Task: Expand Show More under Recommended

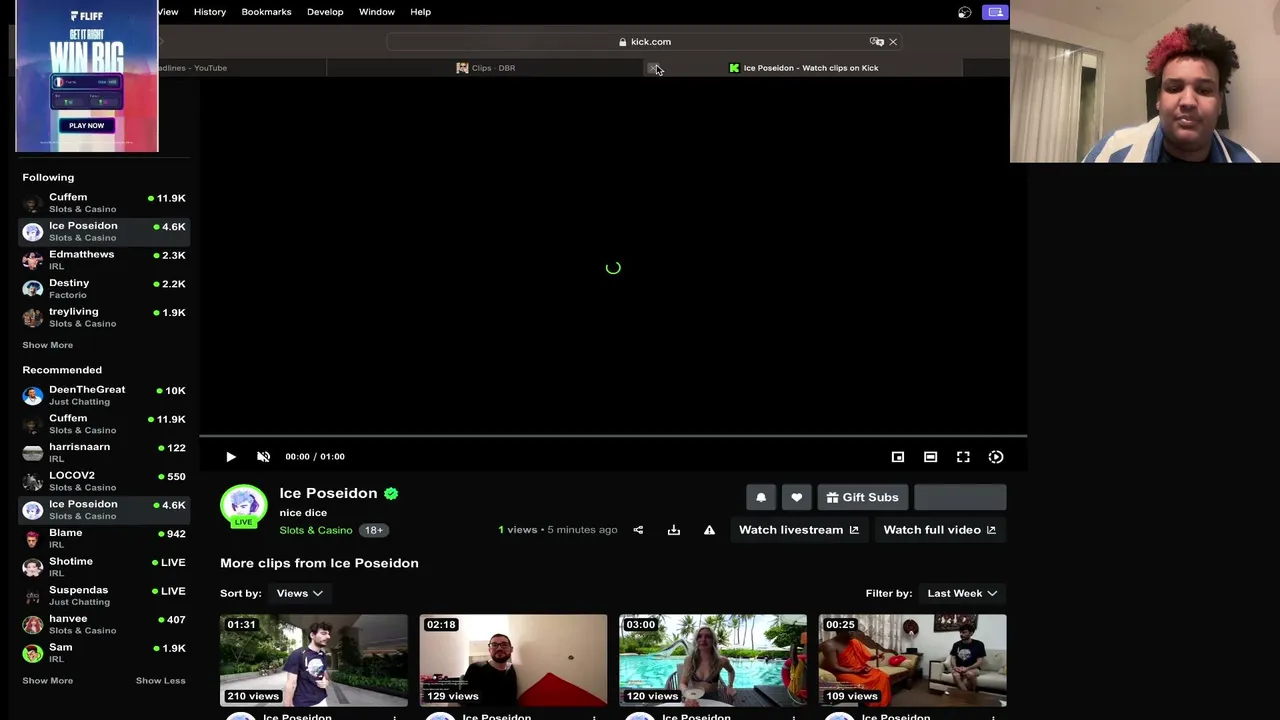Action: point(48,681)
